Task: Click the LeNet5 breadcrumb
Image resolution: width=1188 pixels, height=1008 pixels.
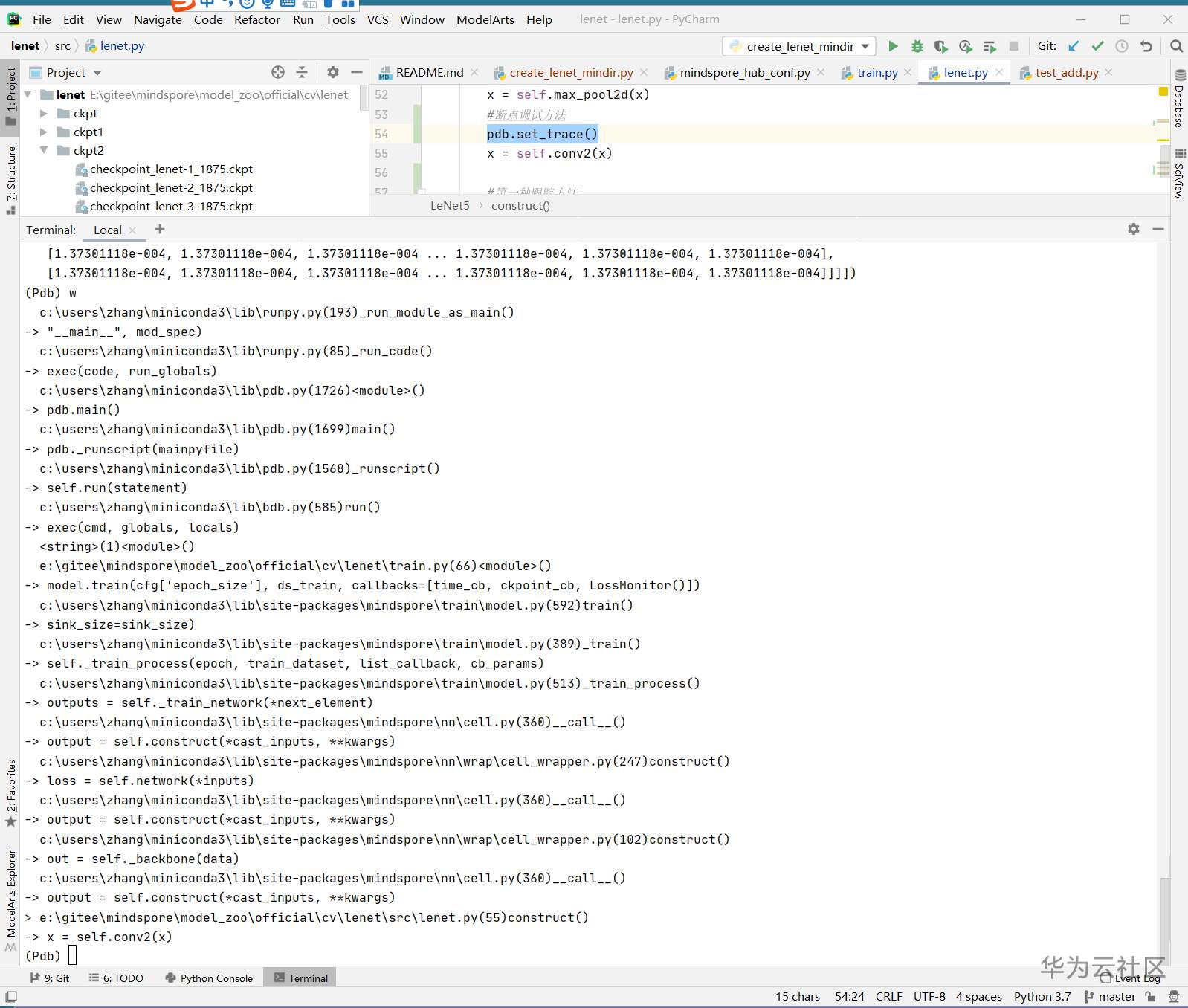Action: [x=450, y=206]
